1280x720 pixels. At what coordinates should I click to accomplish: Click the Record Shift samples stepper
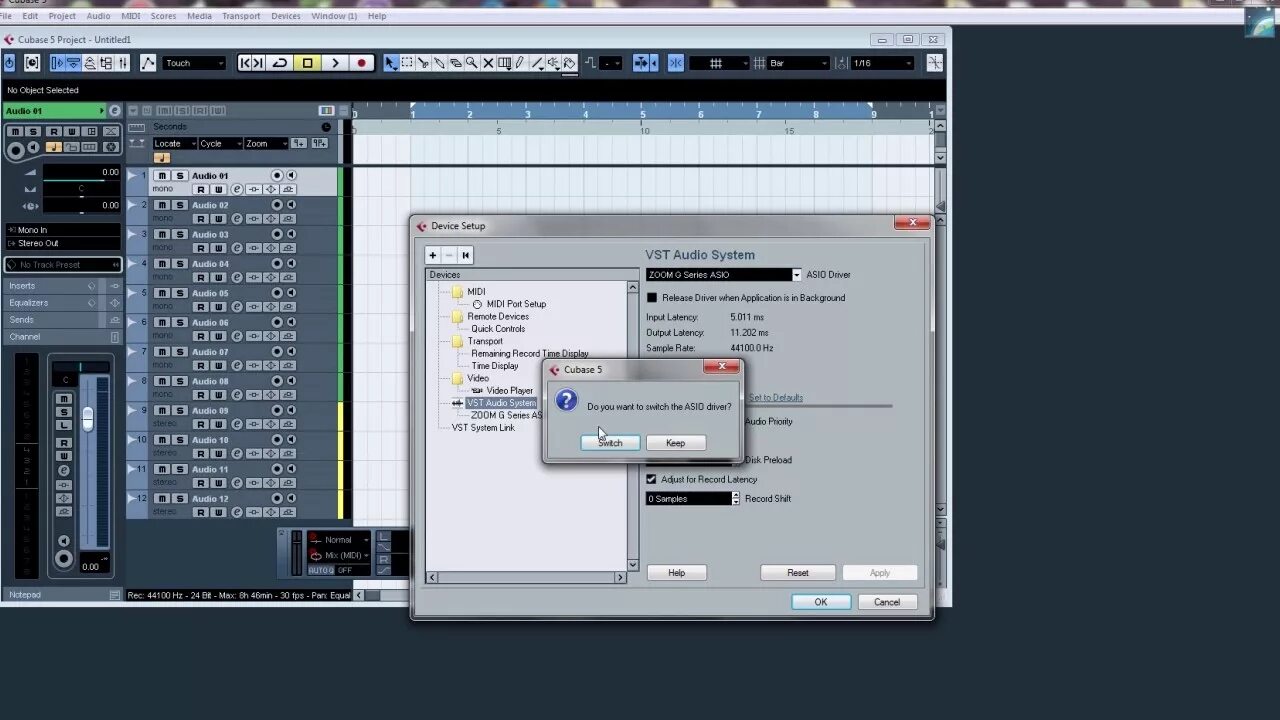pos(736,499)
